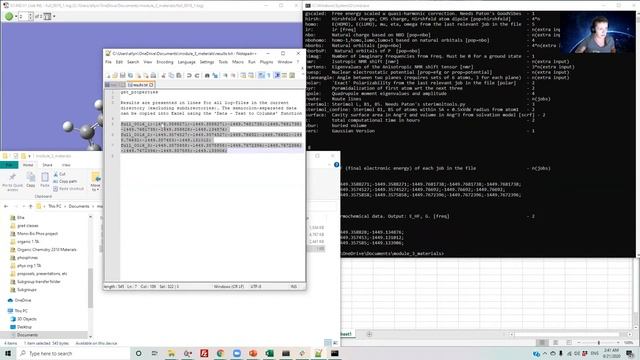
Task: Toggle the indent guide icon in Notepad++ toolbar
Action: pyautogui.click(x=277, y=76)
